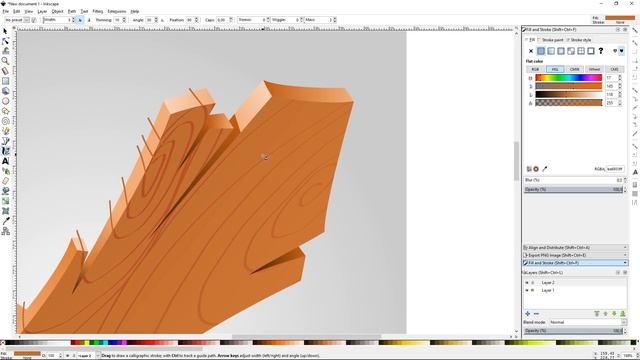Select the Spiral tool

[5, 121]
